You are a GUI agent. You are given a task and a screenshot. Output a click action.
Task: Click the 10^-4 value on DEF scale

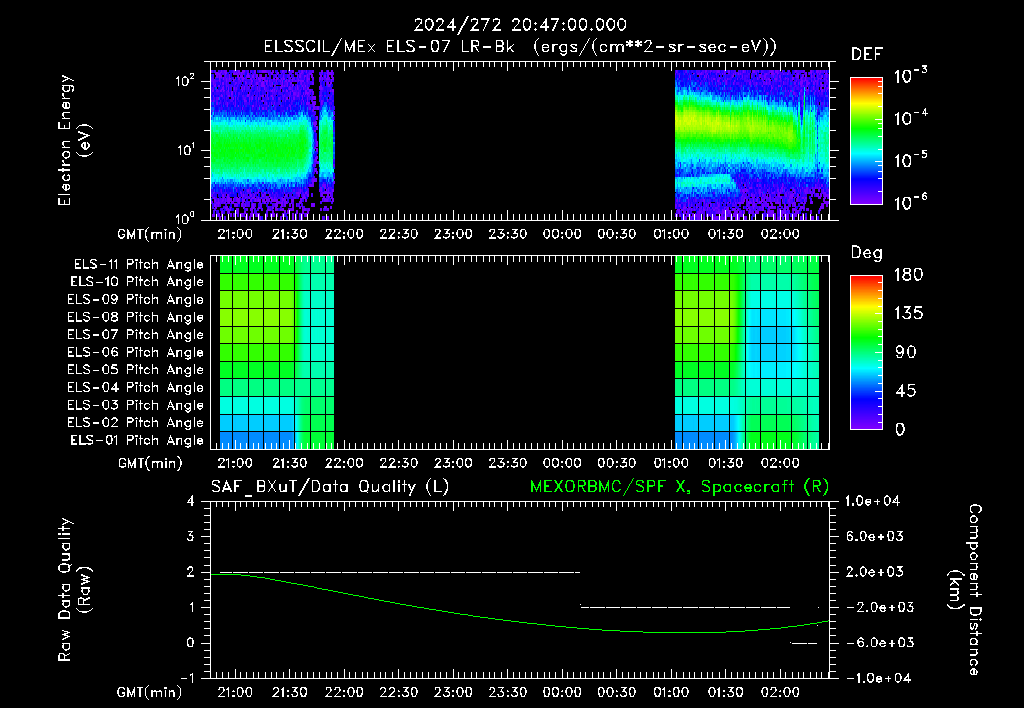(x=910, y=118)
